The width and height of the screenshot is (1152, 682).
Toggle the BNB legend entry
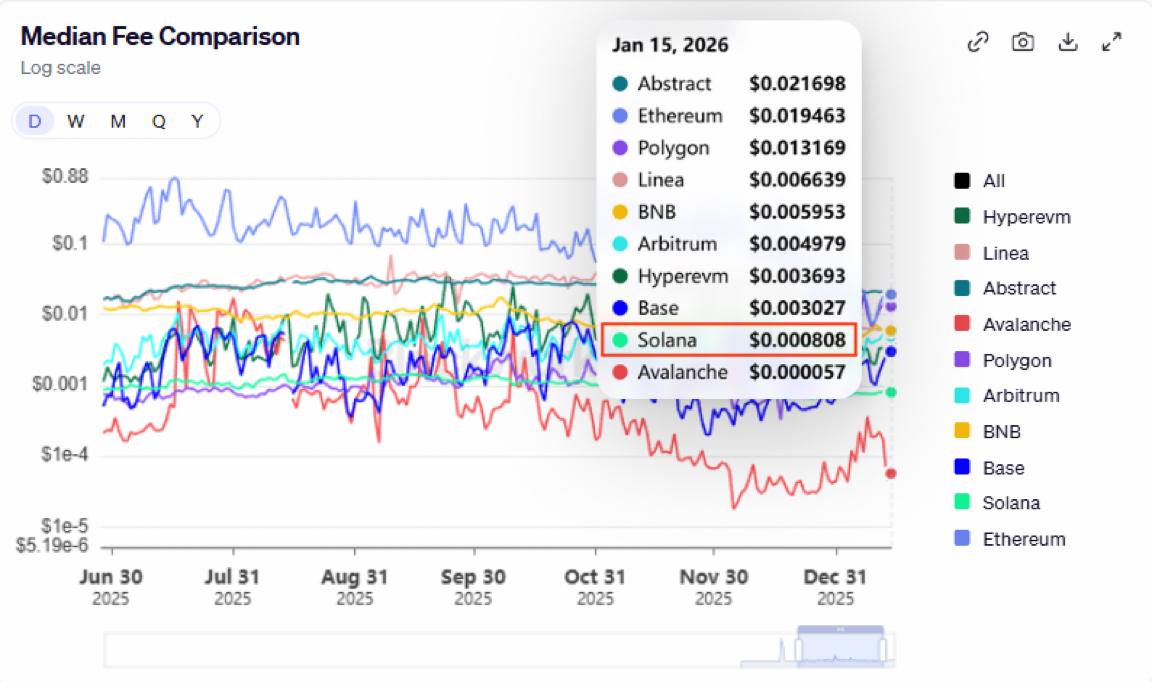click(x=1000, y=432)
